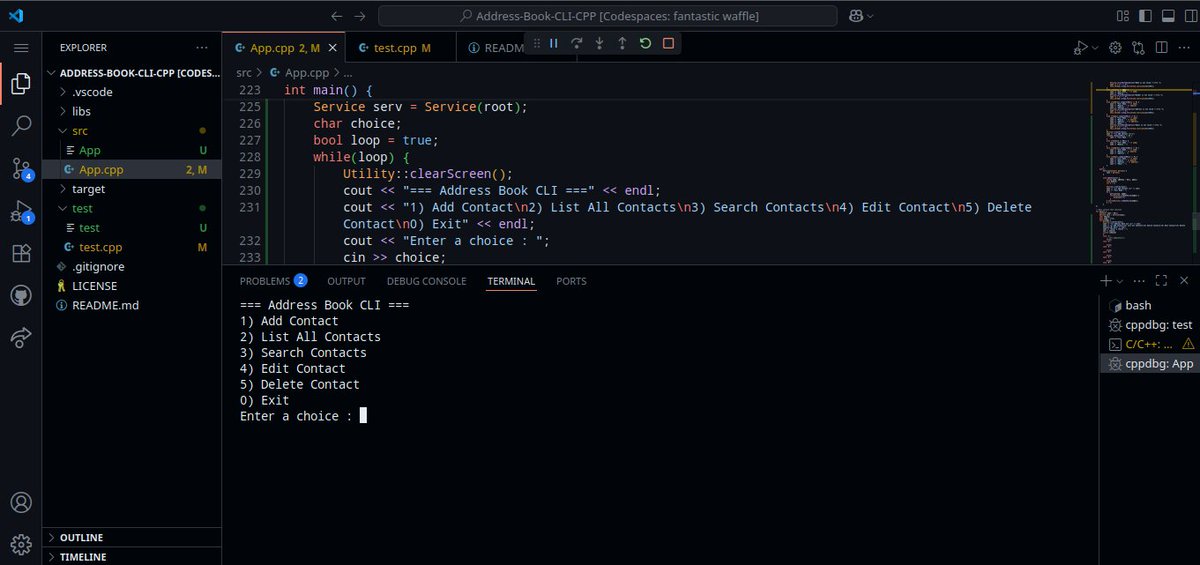Select the bash terminal session
The width and height of the screenshot is (1200, 565).
pyautogui.click(x=1150, y=305)
